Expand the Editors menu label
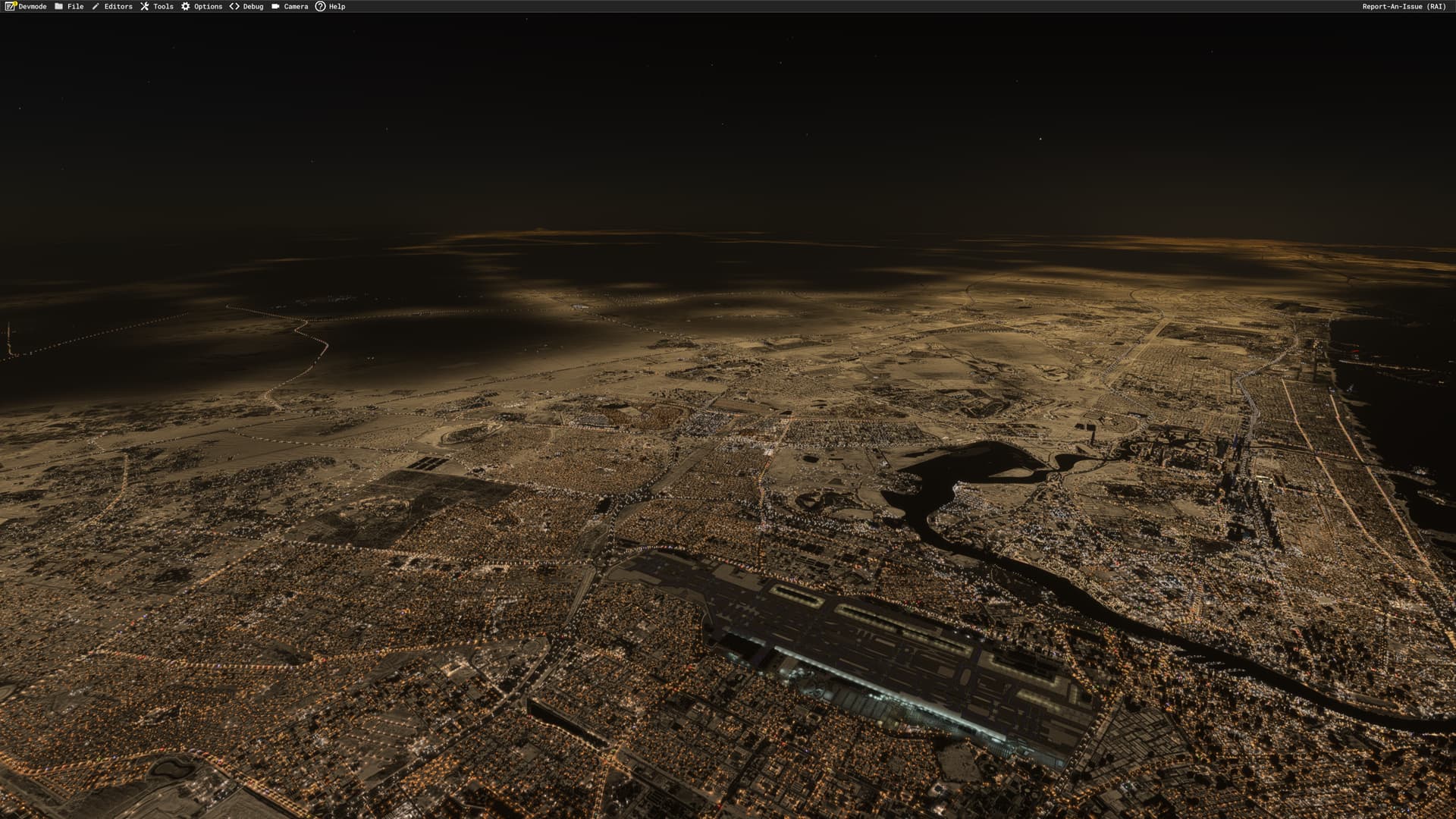 118,6
